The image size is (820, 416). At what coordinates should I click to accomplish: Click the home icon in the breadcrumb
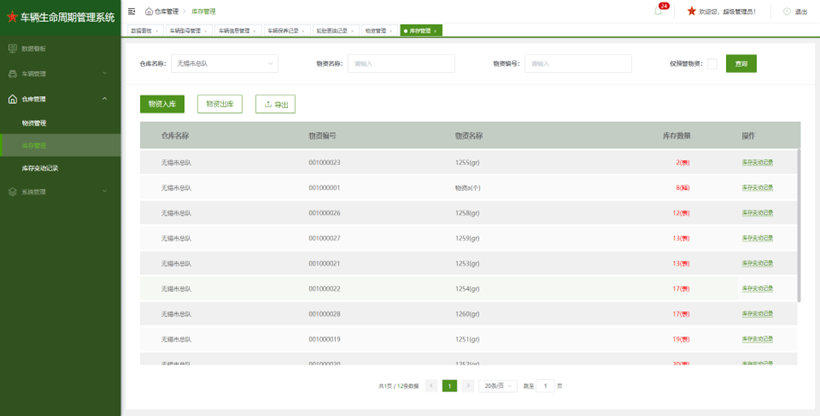tap(149, 11)
